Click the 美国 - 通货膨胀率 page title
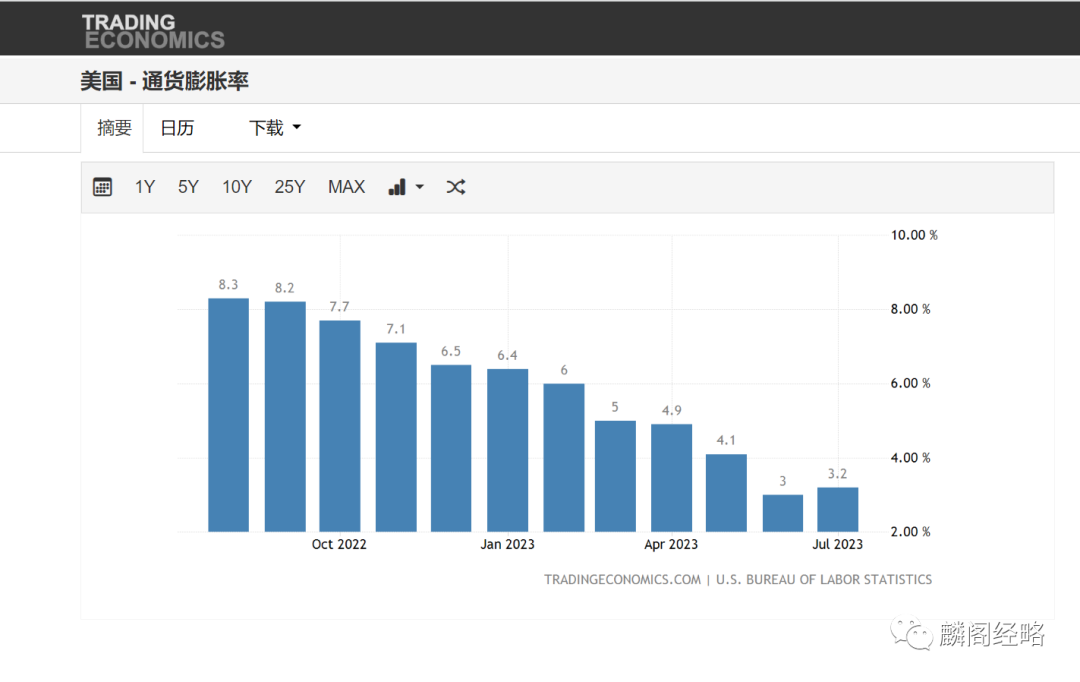This screenshot has height=682, width=1080. (164, 81)
